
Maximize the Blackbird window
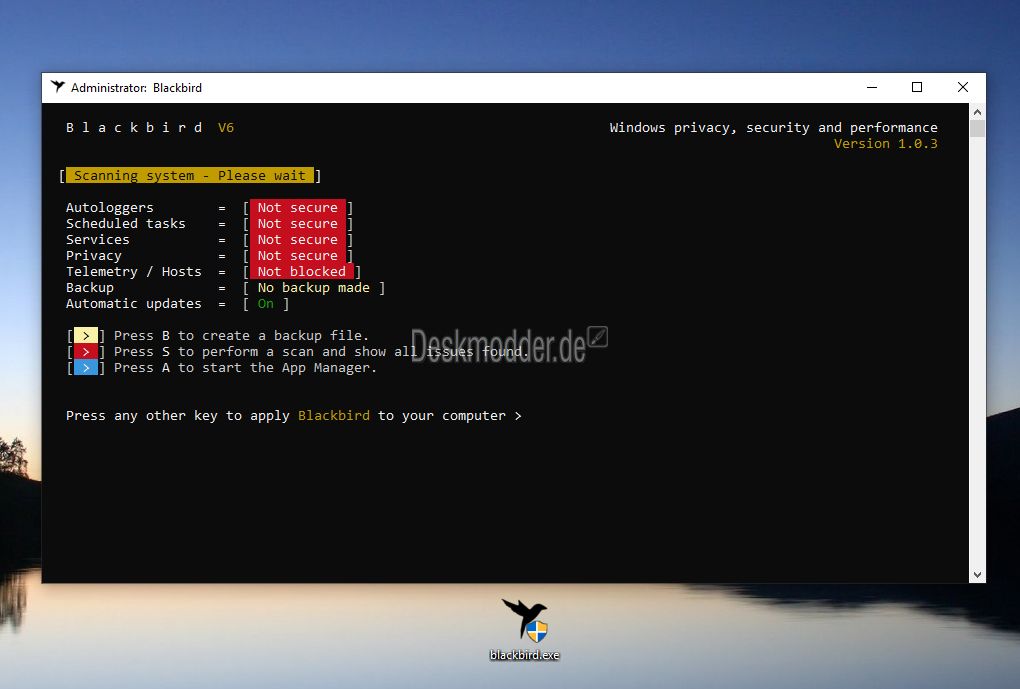(917, 87)
